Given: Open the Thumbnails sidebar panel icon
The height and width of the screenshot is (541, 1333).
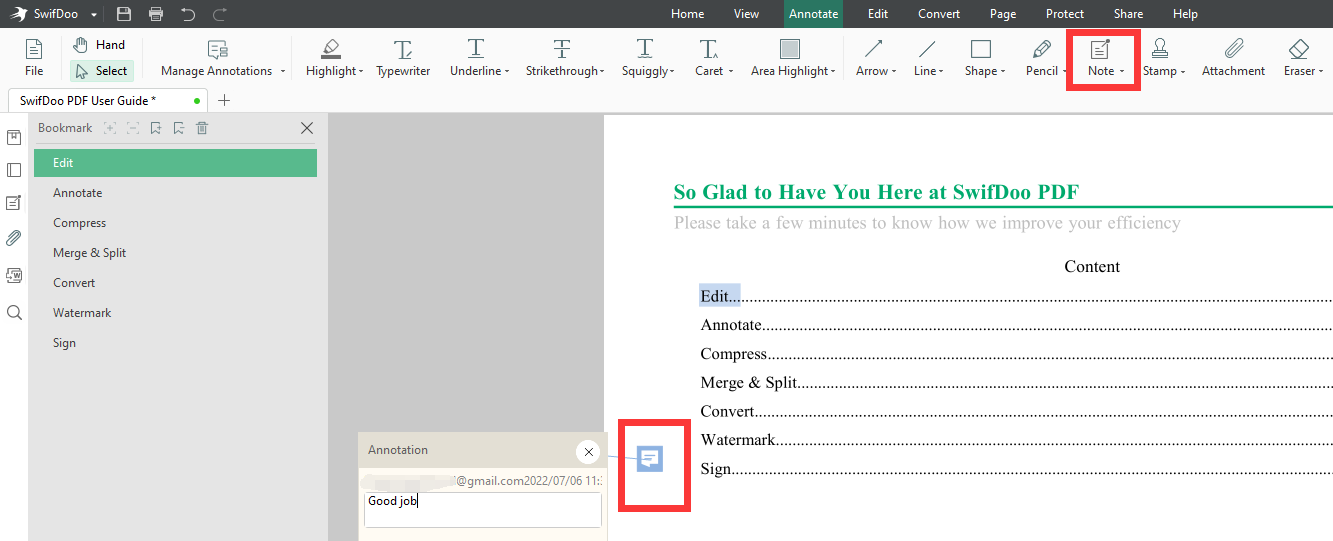Looking at the screenshot, I should 14,170.
